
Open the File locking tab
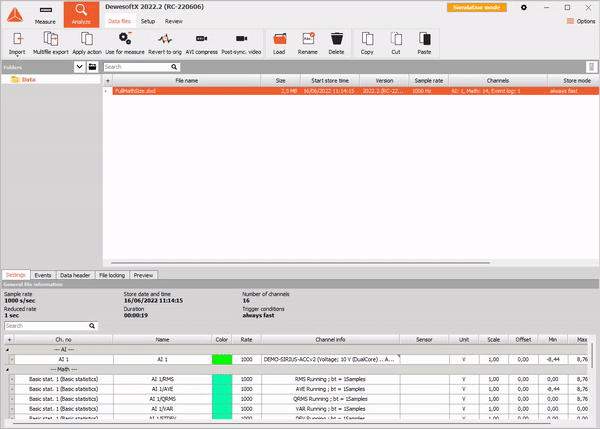pyautogui.click(x=112, y=275)
